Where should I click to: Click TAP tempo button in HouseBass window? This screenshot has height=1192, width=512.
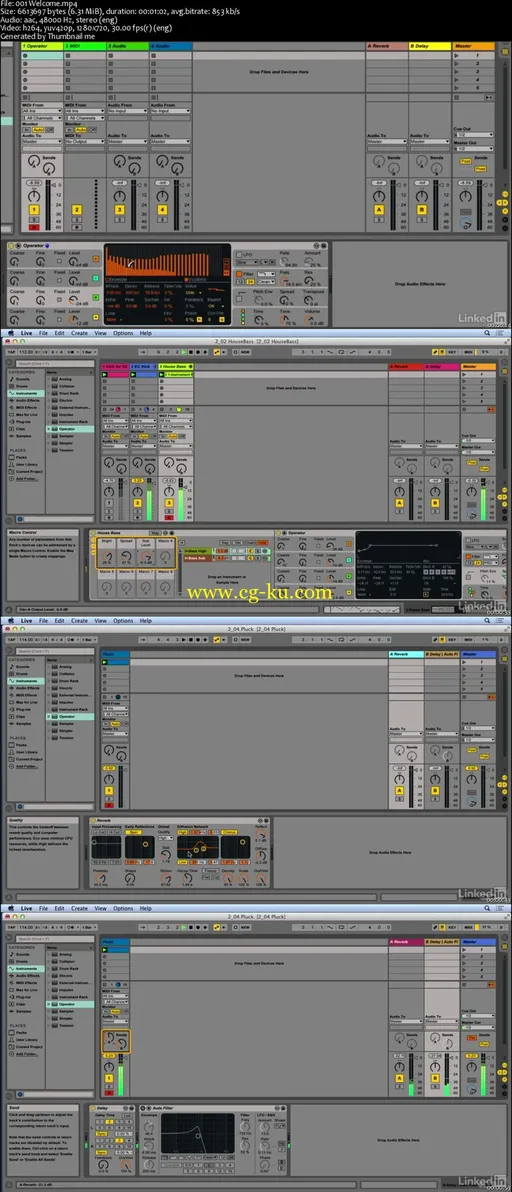point(11,352)
